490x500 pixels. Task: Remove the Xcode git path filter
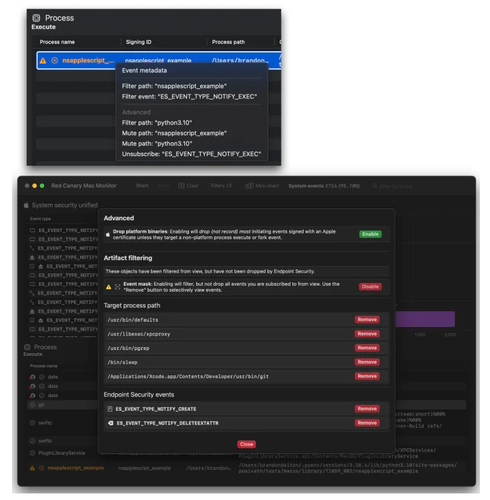(367, 376)
